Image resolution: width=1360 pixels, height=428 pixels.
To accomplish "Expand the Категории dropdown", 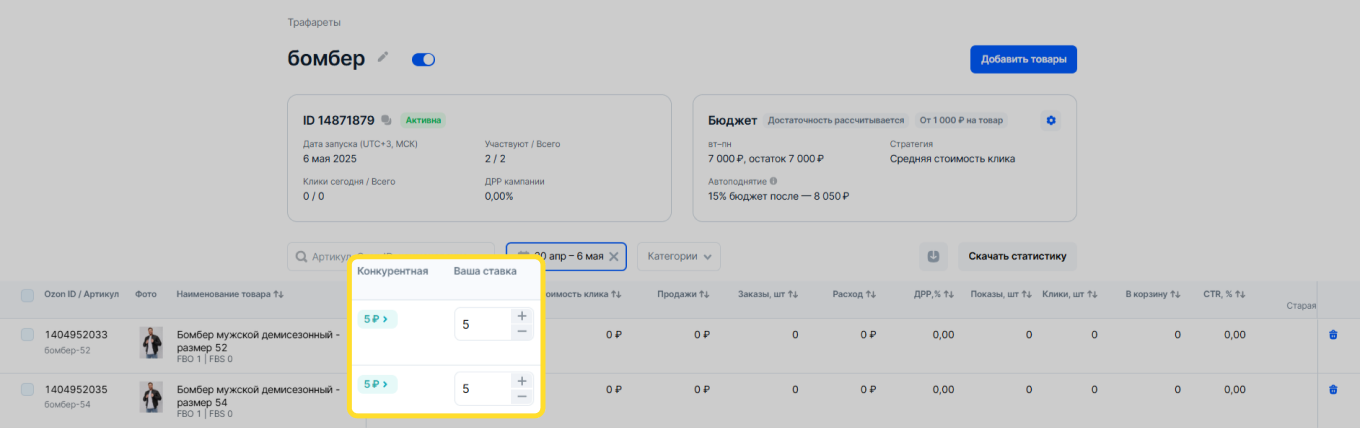I will pyautogui.click(x=678, y=256).
